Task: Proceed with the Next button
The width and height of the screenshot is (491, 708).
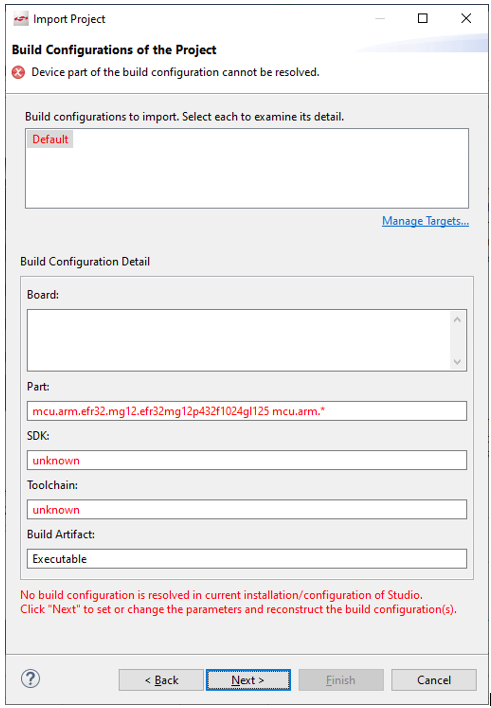Action: point(248,680)
